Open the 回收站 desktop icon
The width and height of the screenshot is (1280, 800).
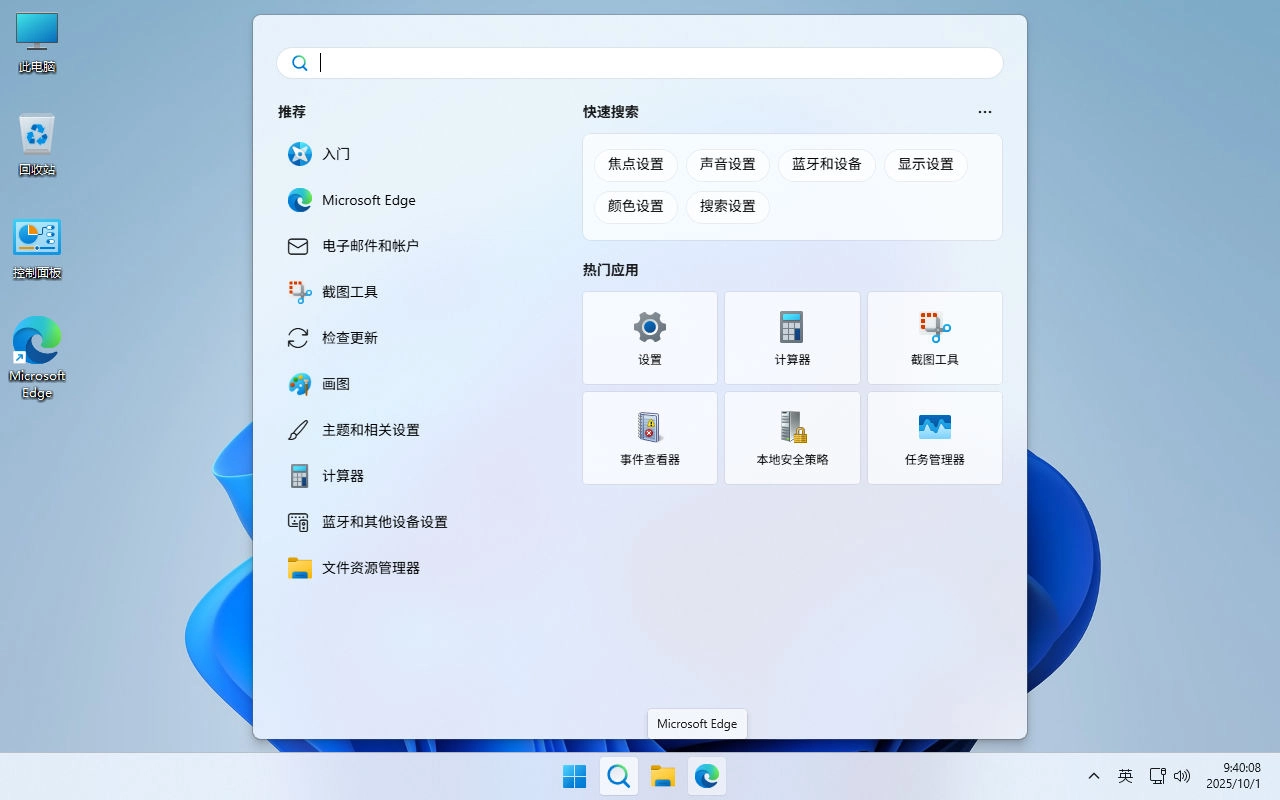(x=36, y=145)
